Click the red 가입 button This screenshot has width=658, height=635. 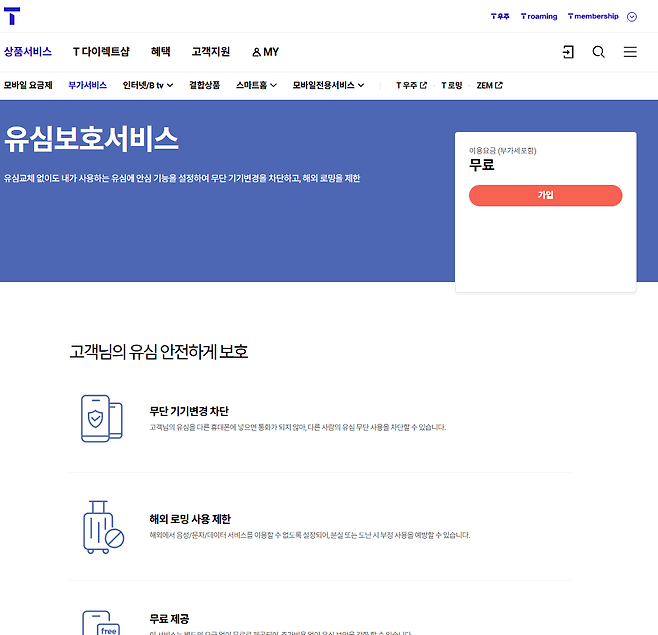tap(546, 195)
